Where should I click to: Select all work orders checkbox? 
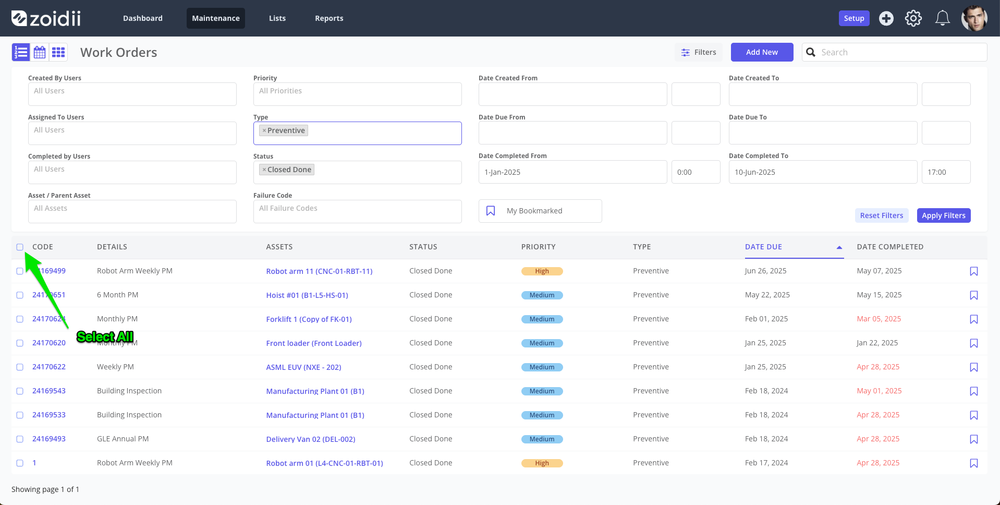(20, 247)
